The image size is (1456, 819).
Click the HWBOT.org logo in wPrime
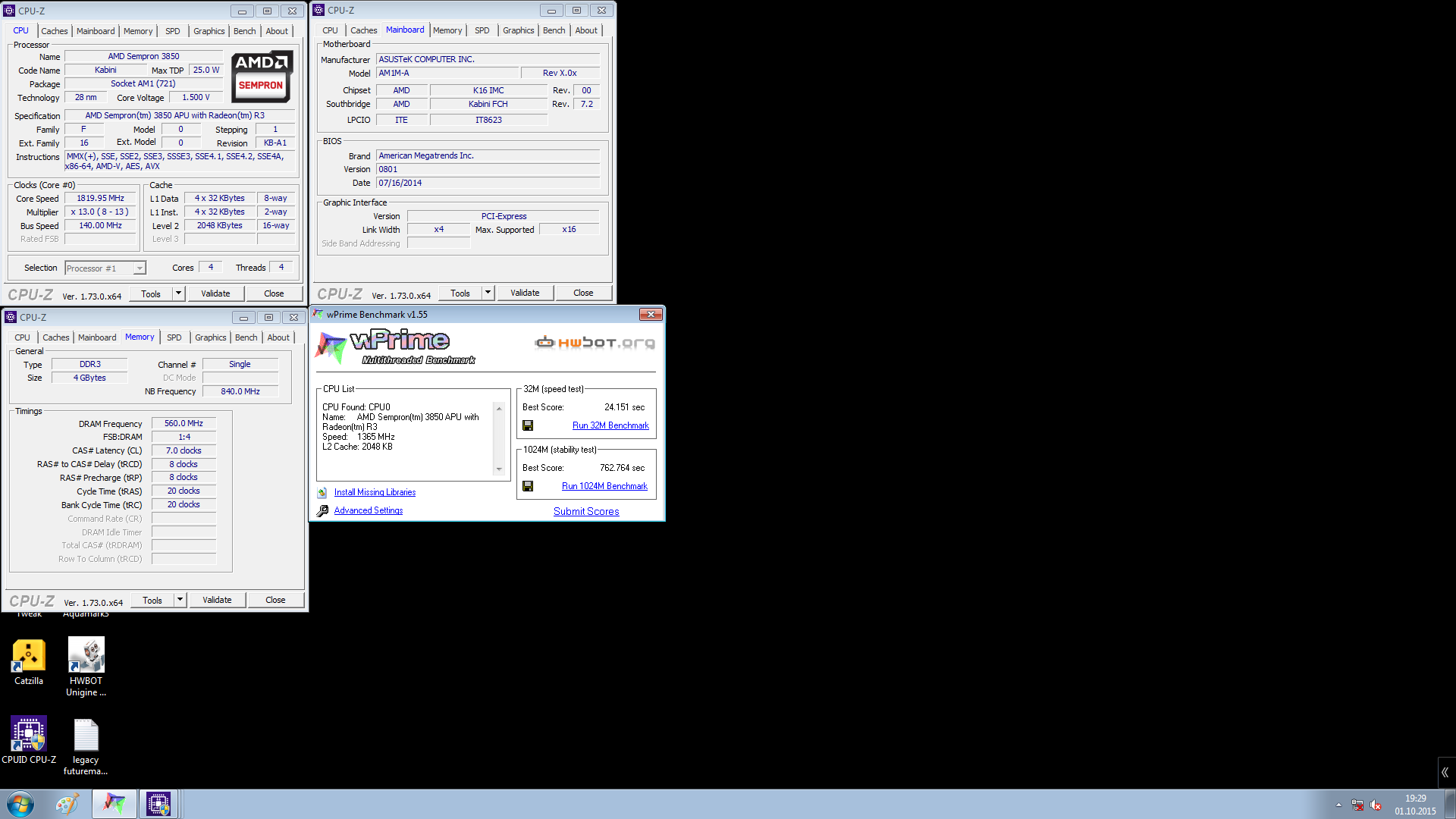point(595,342)
